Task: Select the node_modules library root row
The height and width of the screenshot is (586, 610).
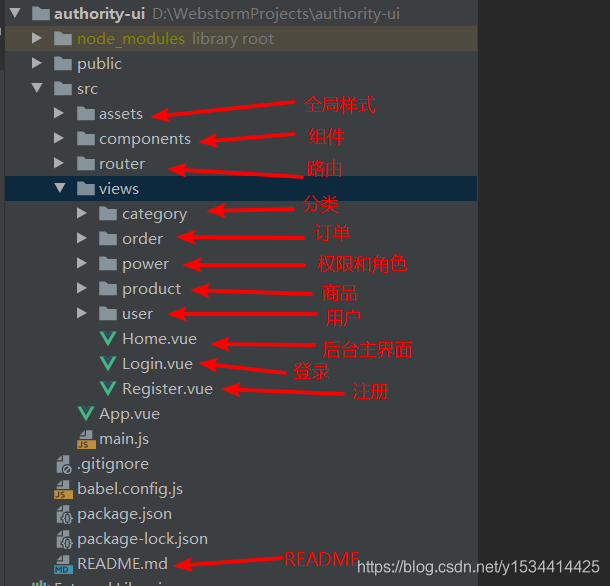Action: tap(241, 39)
